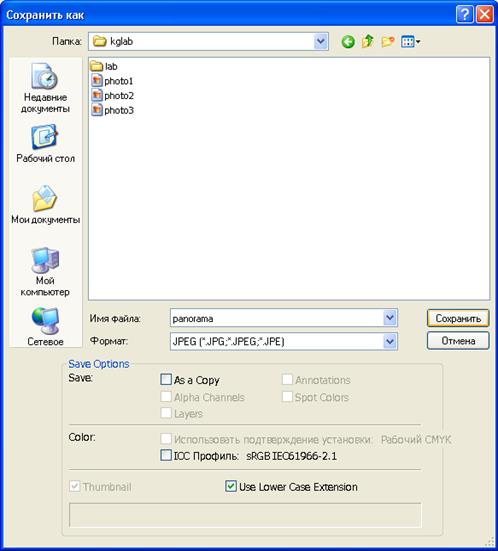Screen dimensions: 498x551
Task: Click the Сохранить button
Action: [458, 318]
